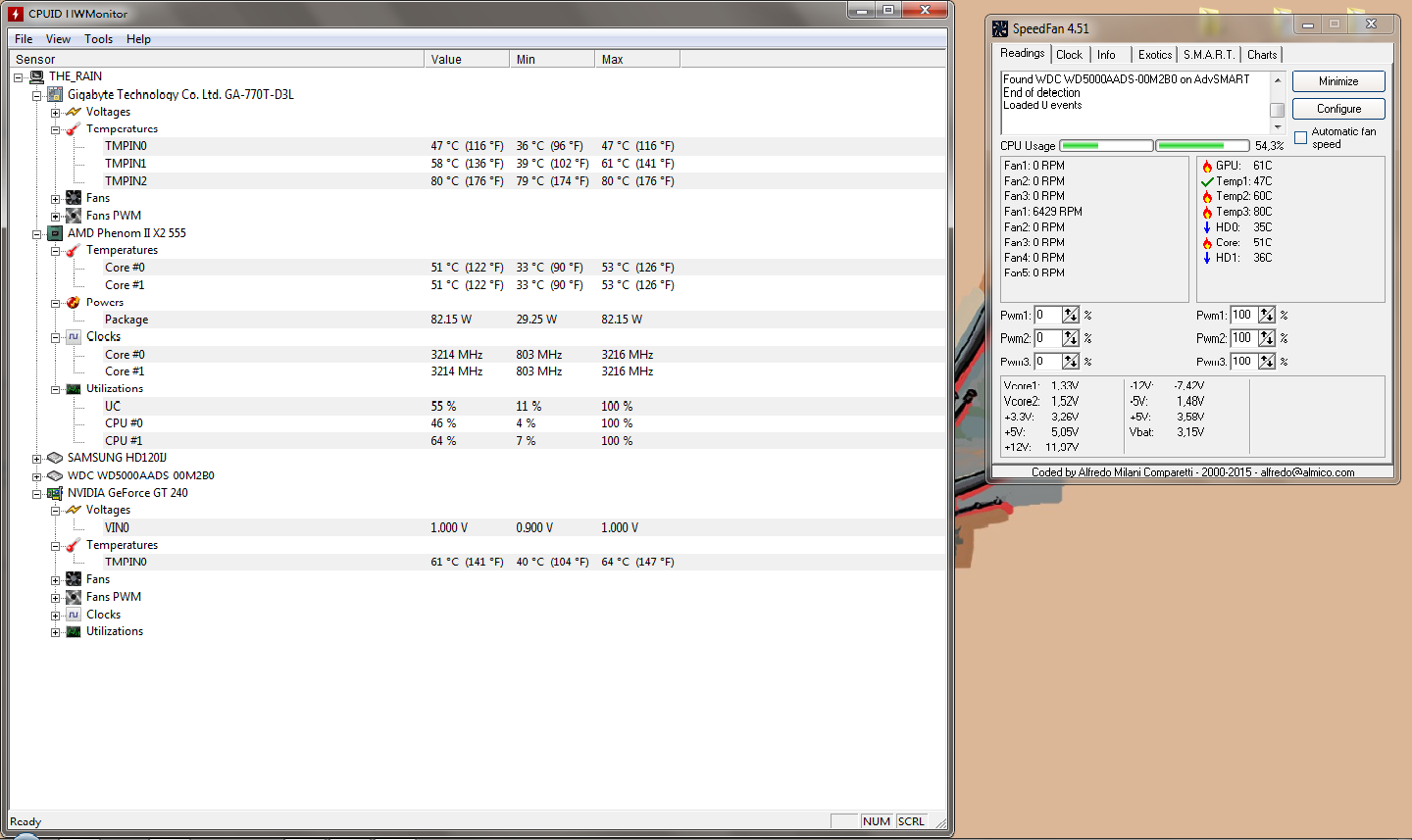This screenshot has width=1412, height=840.
Task: Select the Package row showing 82.15 W
Action: pos(478,320)
